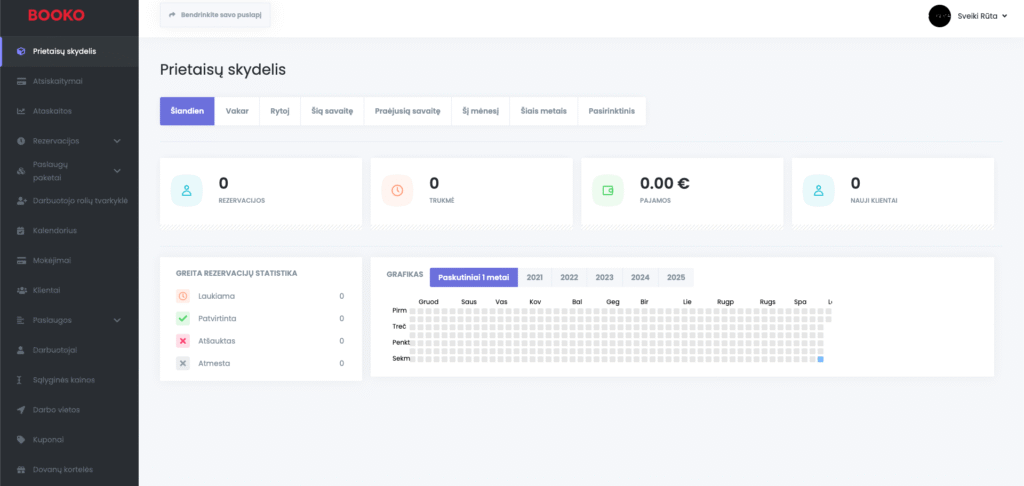Click the Bendrinkite savo puslapį button
1024x486 pixels.
coord(215,16)
